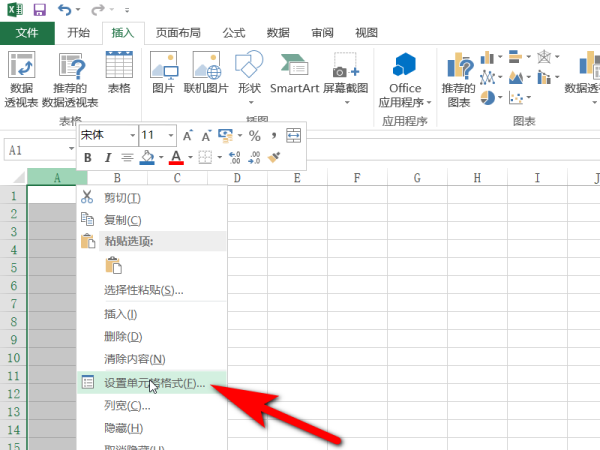Switch to the 数据 (Data) tab
This screenshot has height=450, width=600.
point(278,33)
